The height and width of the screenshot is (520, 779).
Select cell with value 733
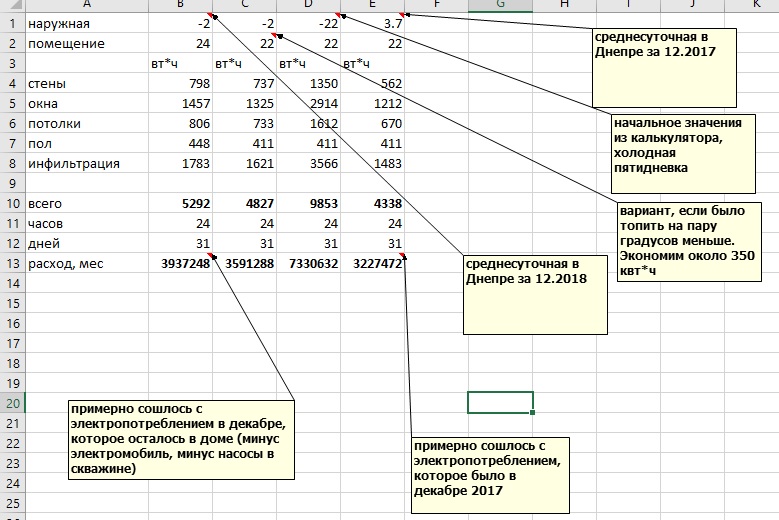tap(244, 123)
